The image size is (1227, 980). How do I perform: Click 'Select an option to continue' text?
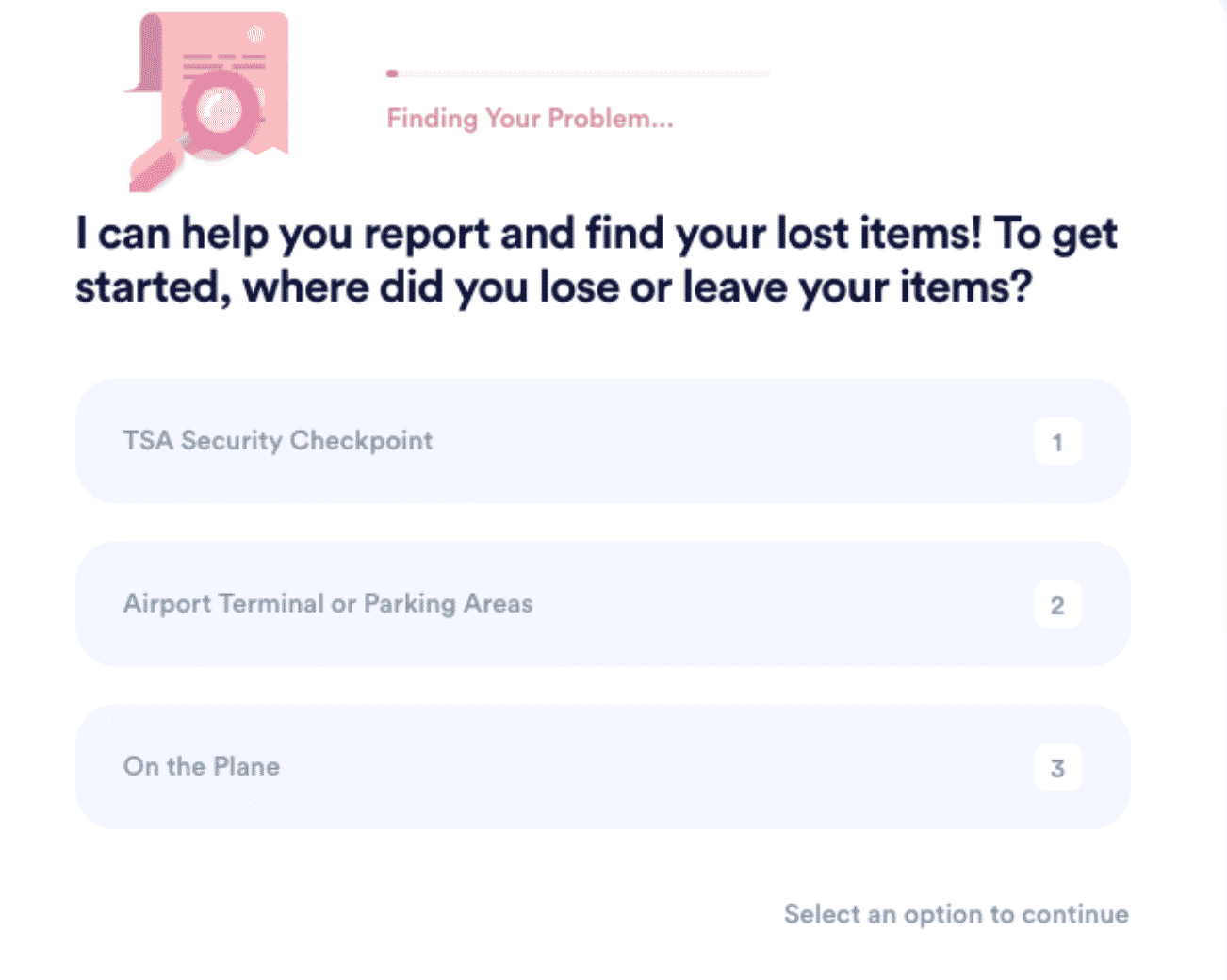[957, 914]
